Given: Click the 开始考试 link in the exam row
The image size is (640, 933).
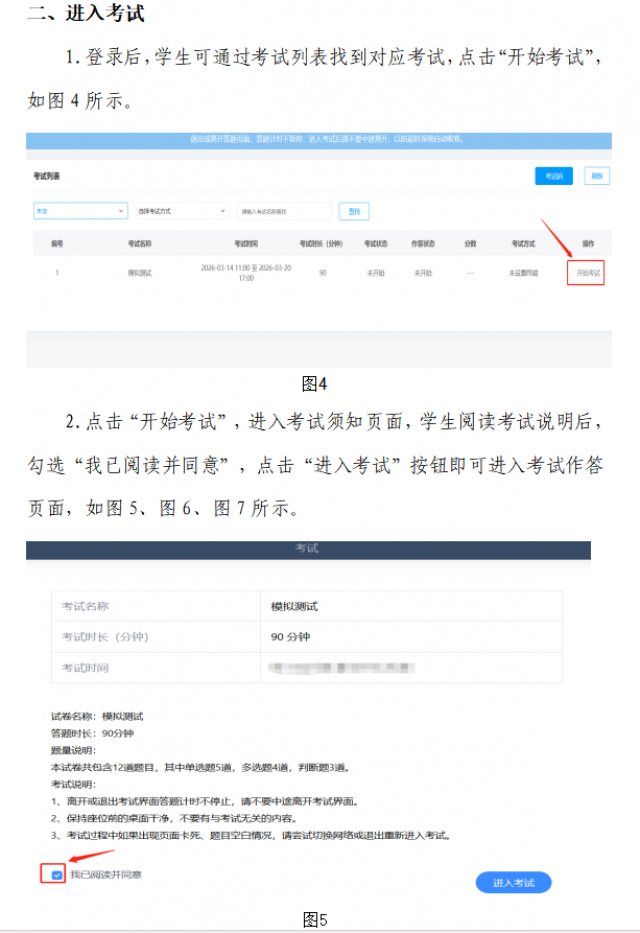Looking at the screenshot, I should [x=586, y=272].
